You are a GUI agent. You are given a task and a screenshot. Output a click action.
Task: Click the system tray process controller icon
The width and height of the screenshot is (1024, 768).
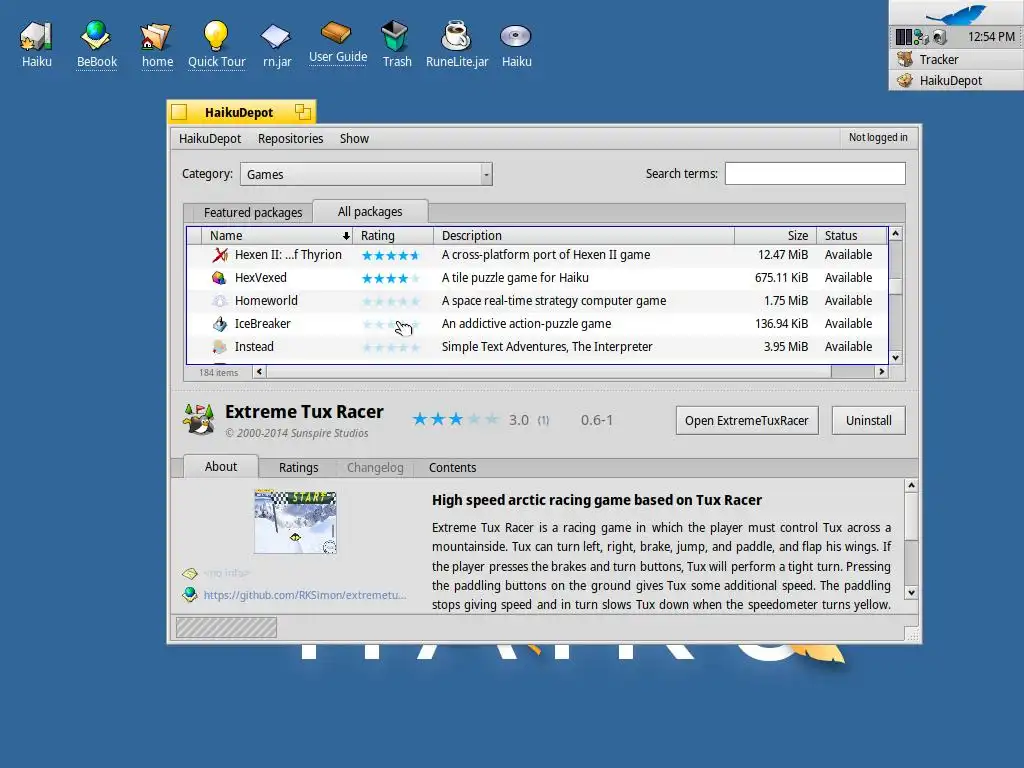click(x=904, y=37)
